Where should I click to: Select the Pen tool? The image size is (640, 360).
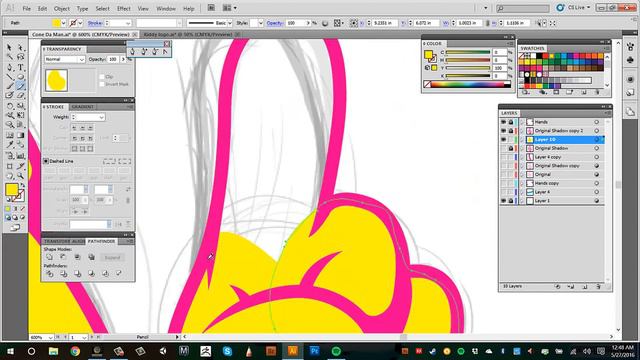tap(9, 67)
